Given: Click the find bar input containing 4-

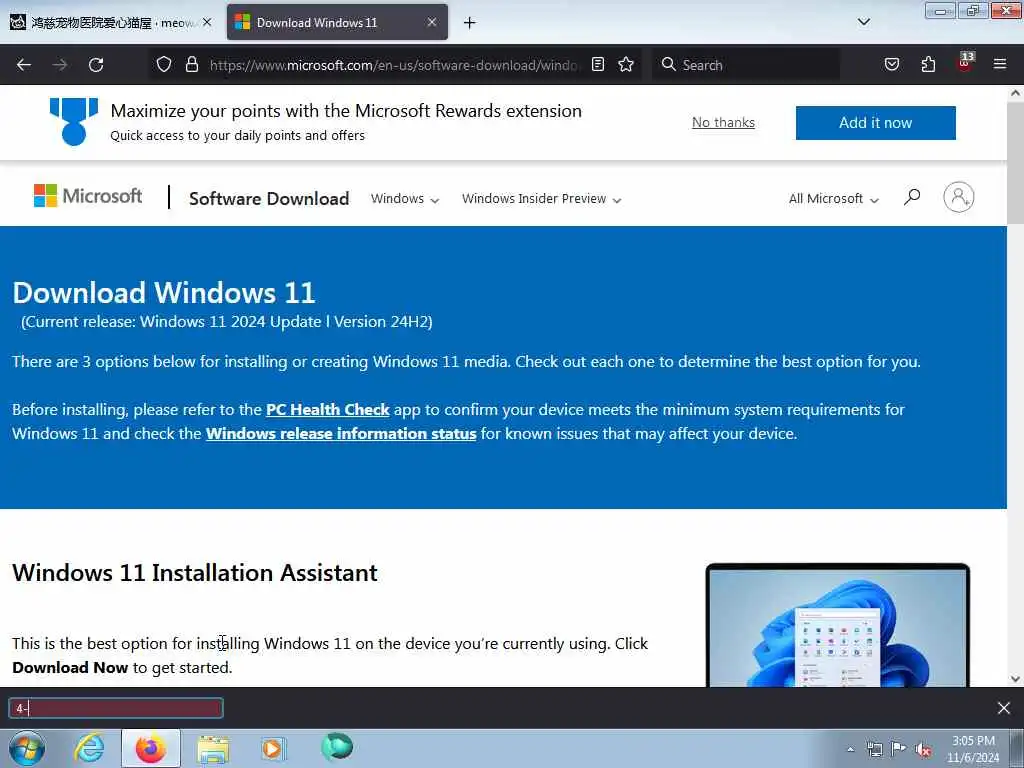Looking at the screenshot, I should [x=116, y=709].
